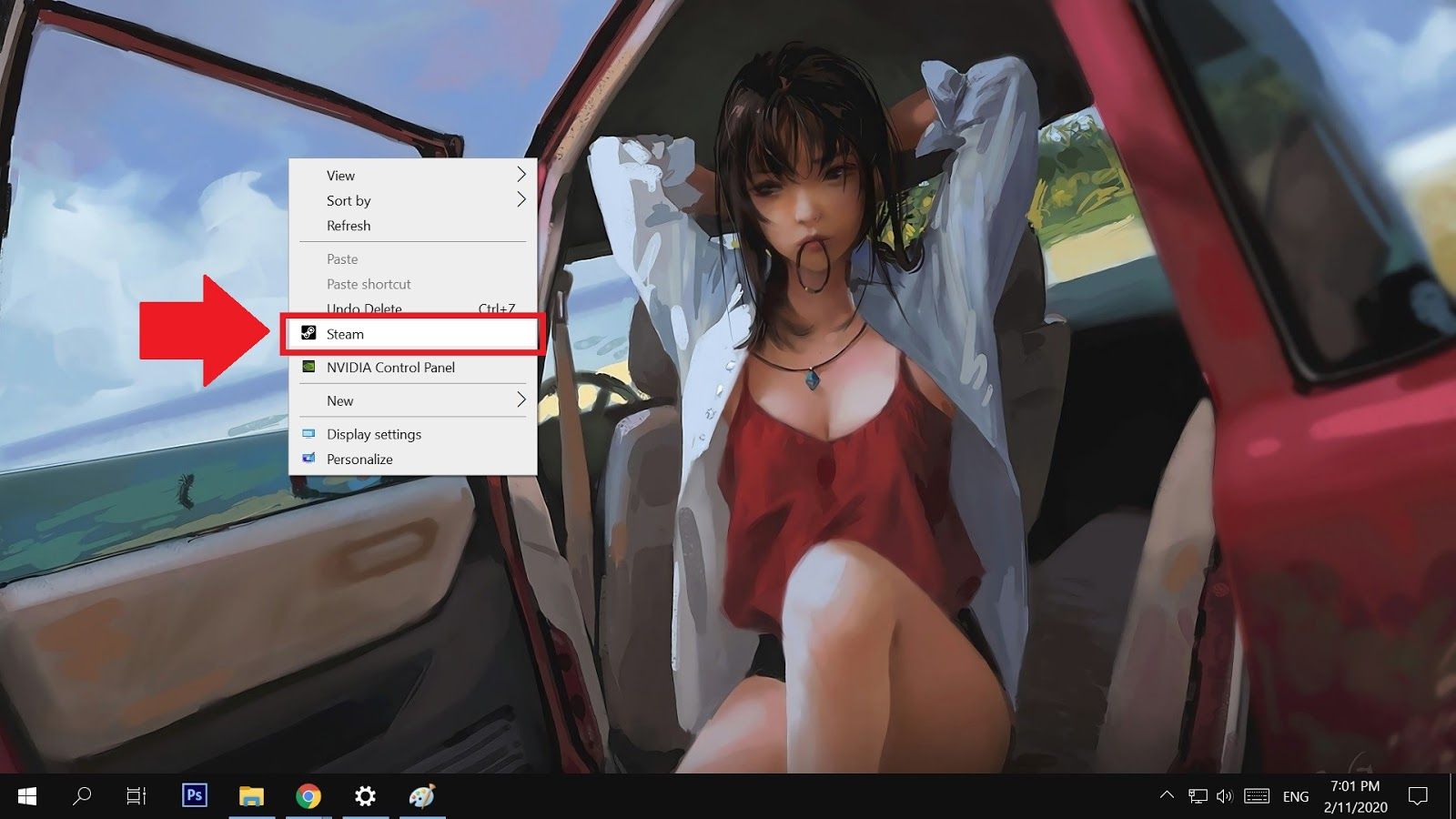The height and width of the screenshot is (819, 1456).
Task: Open Windows Search with the magnifier icon
Action: pyautogui.click(x=82, y=795)
